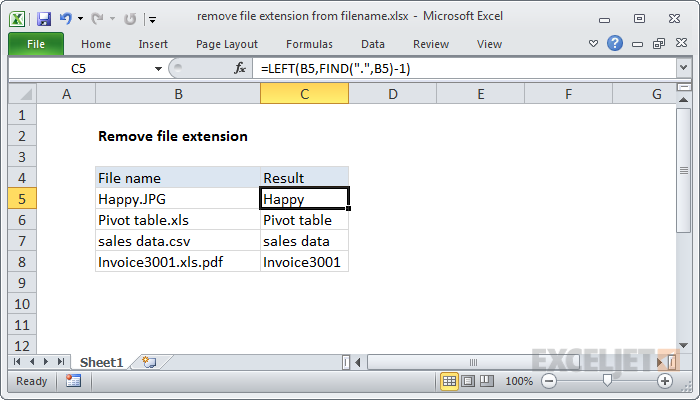The height and width of the screenshot is (400, 700).
Task: Select cell containing 'Pivot table.xls'
Action: [178, 220]
